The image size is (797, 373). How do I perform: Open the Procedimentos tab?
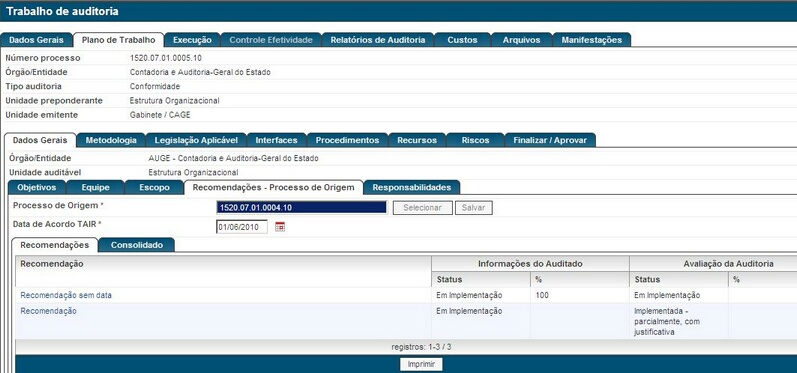point(347,140)
